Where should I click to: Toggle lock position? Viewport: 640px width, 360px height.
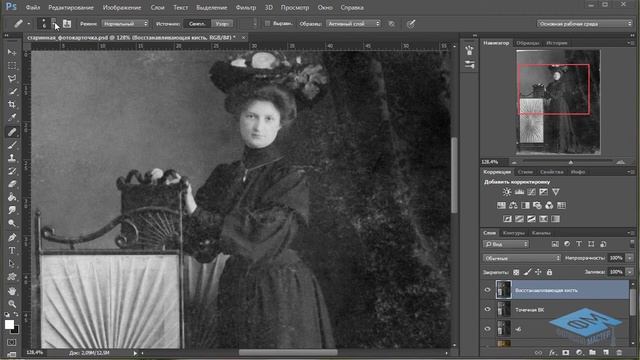[538, 272]
